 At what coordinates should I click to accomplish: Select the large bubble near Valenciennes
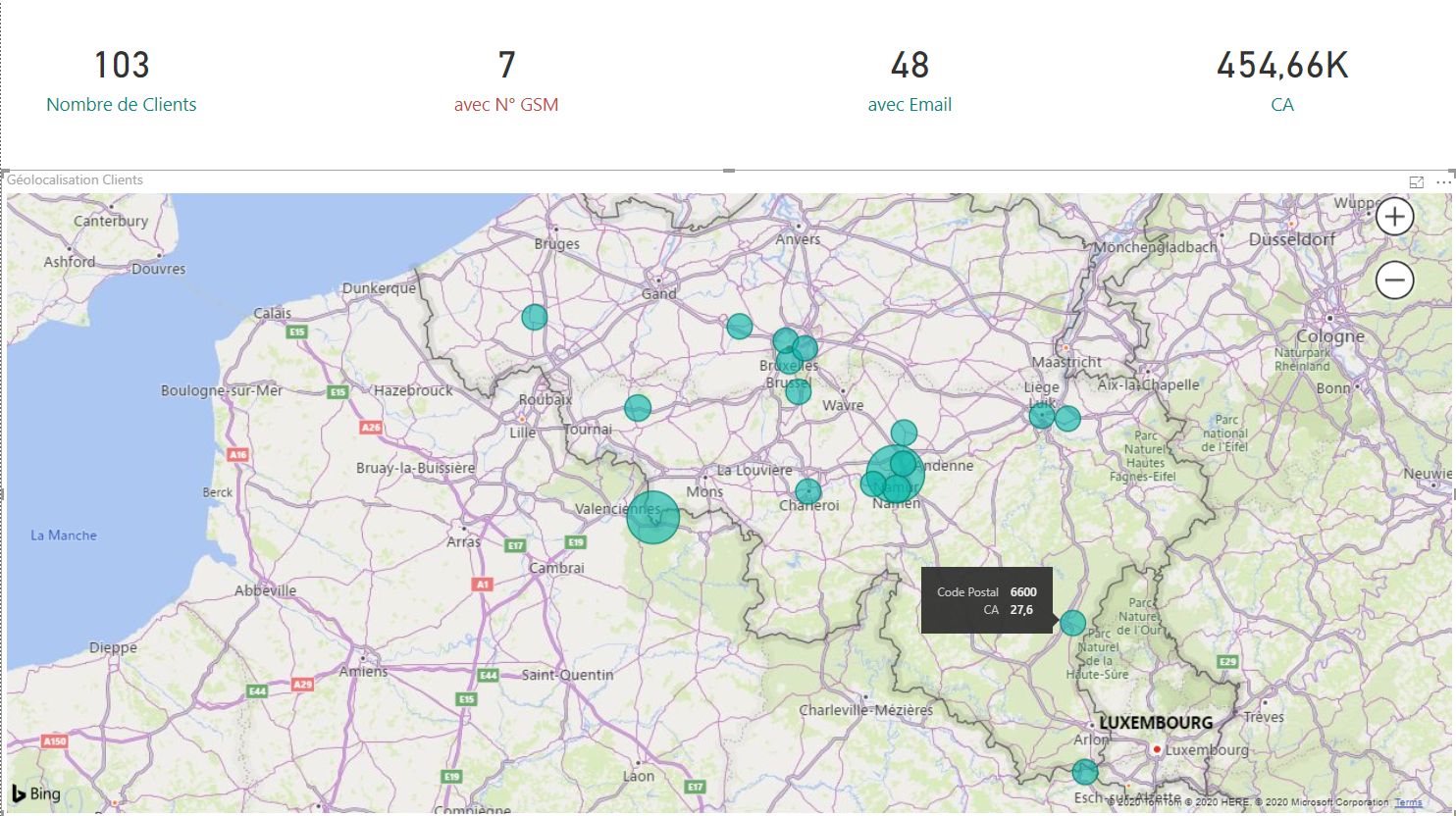coord(653,517)
